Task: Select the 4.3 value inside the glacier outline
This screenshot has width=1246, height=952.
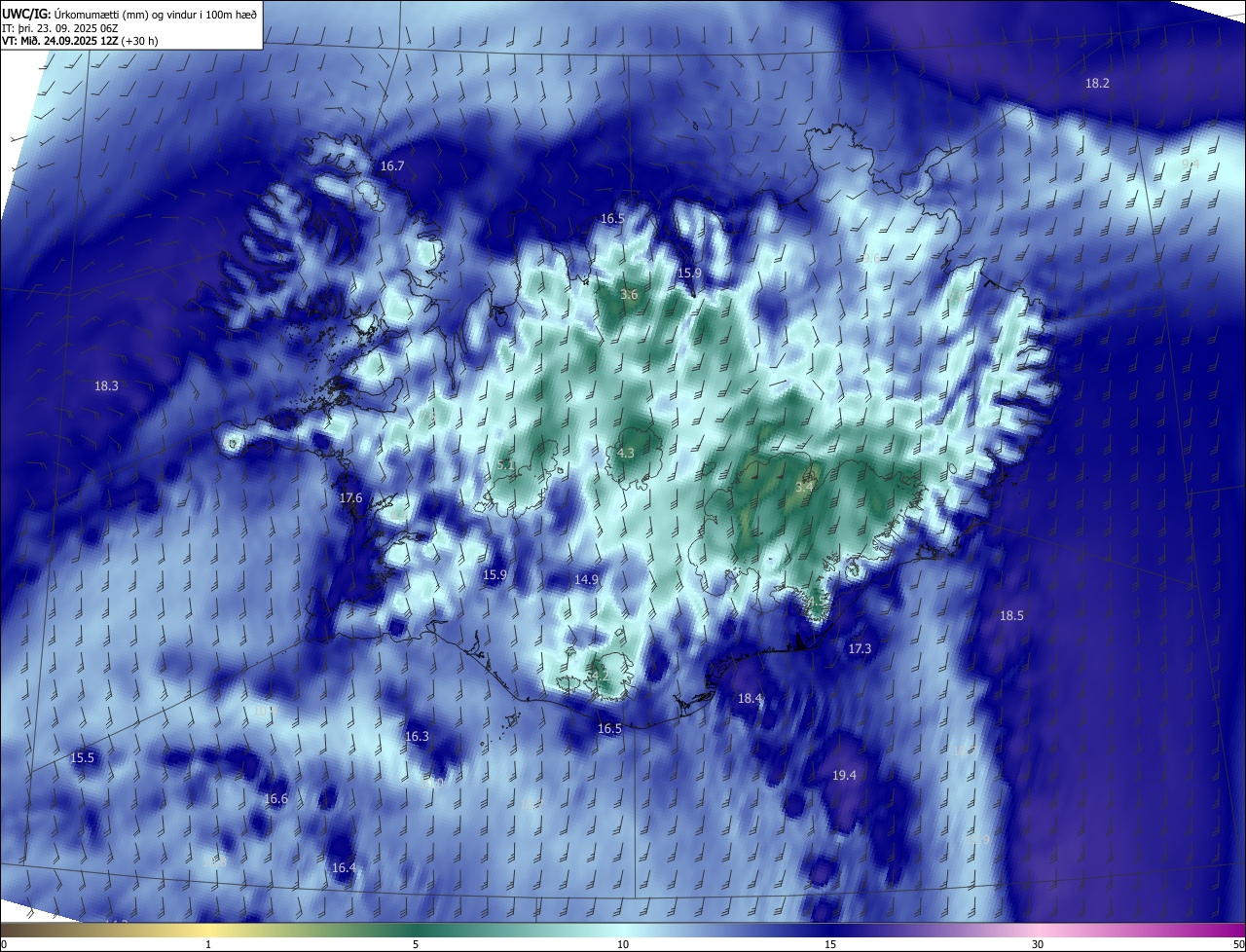Action: 626,454
